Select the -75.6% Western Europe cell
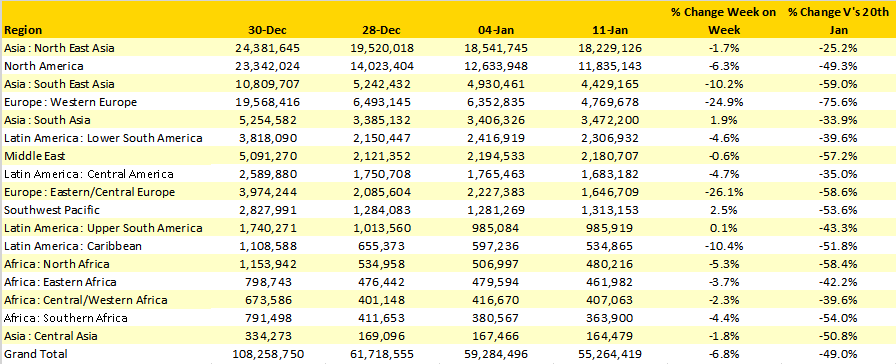This screenshot has width=896, height=364. pos(839,102)
